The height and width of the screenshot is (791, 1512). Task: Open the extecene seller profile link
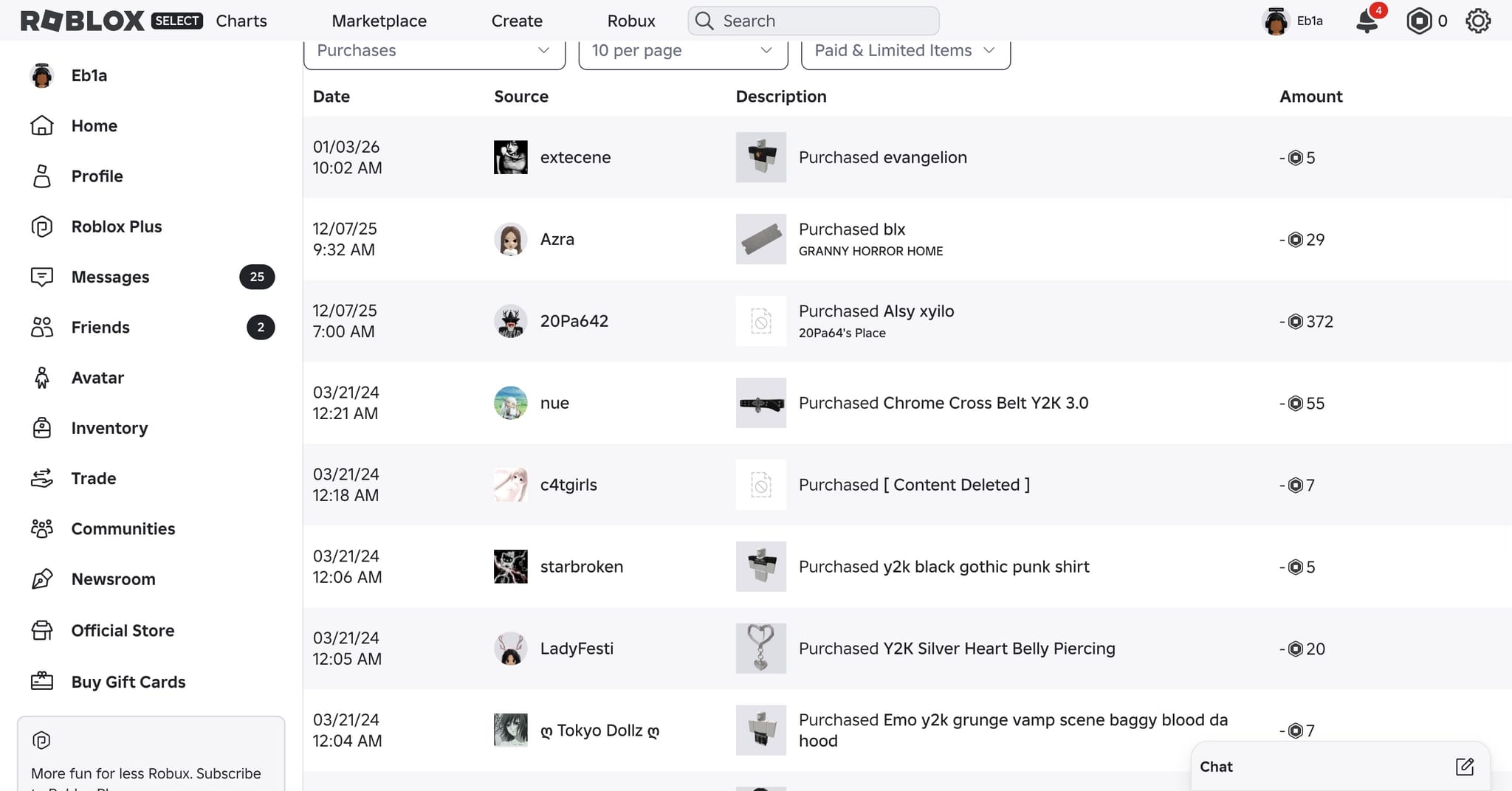point(575,157)
